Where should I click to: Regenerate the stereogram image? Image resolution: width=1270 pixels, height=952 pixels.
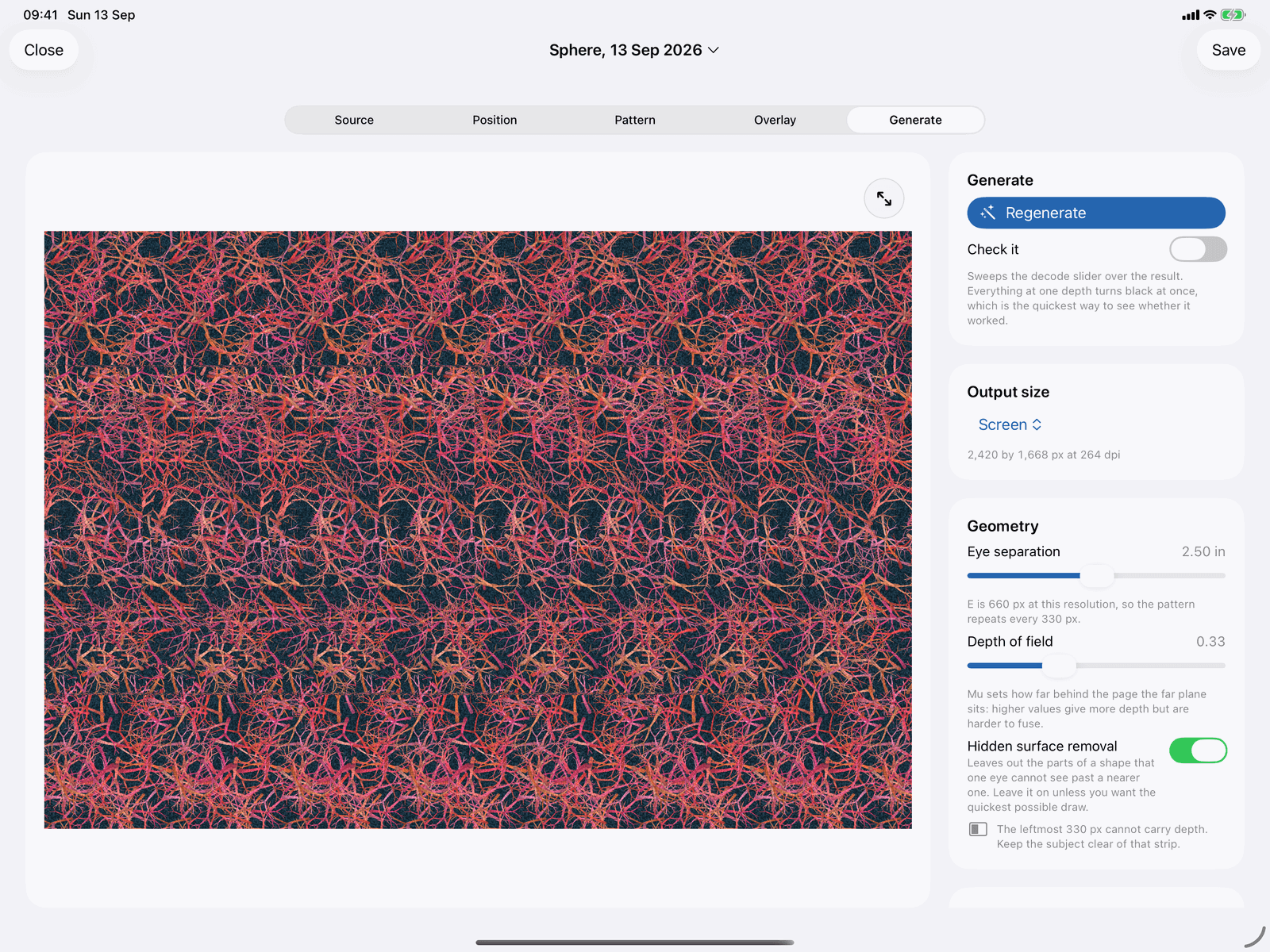pos(1096,213)
